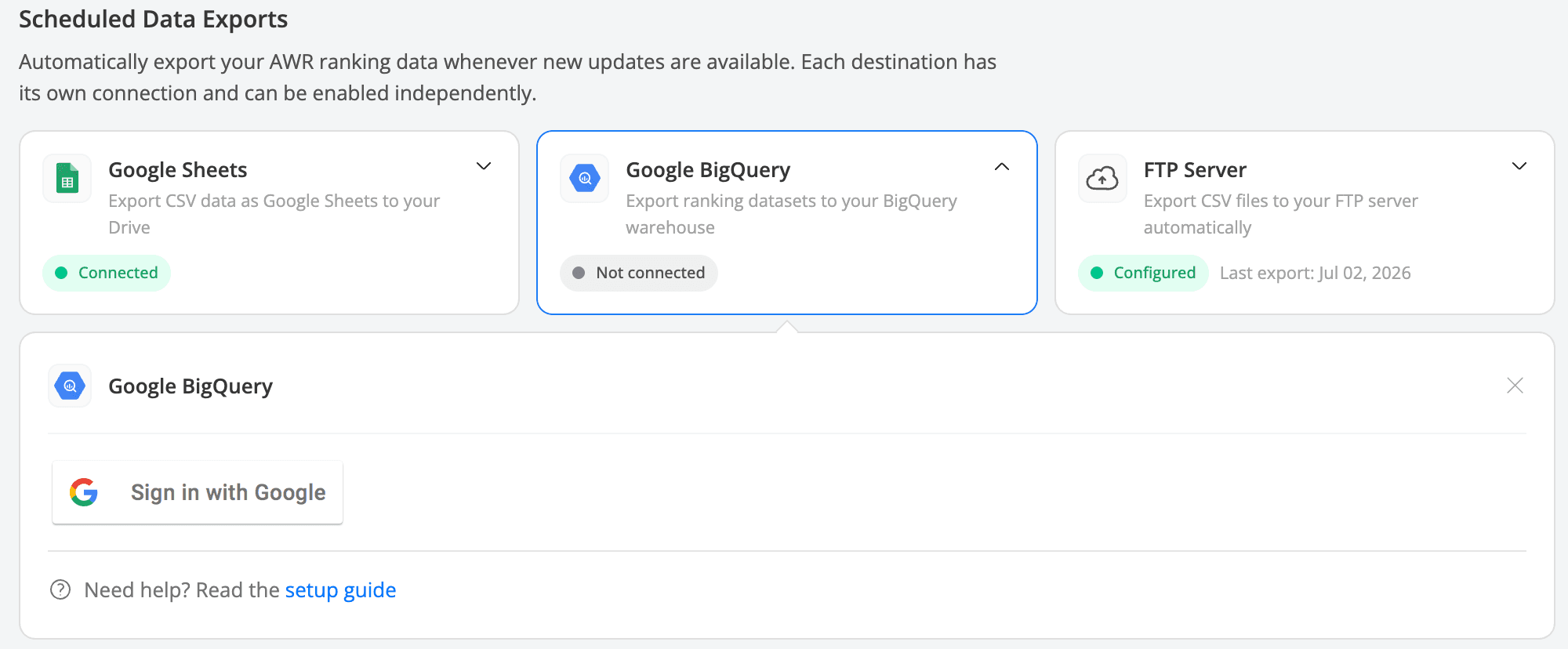Viewport: 1568px width, 649px height.
Task: Click the FTP Server card title
Action: coord(1195,170)
